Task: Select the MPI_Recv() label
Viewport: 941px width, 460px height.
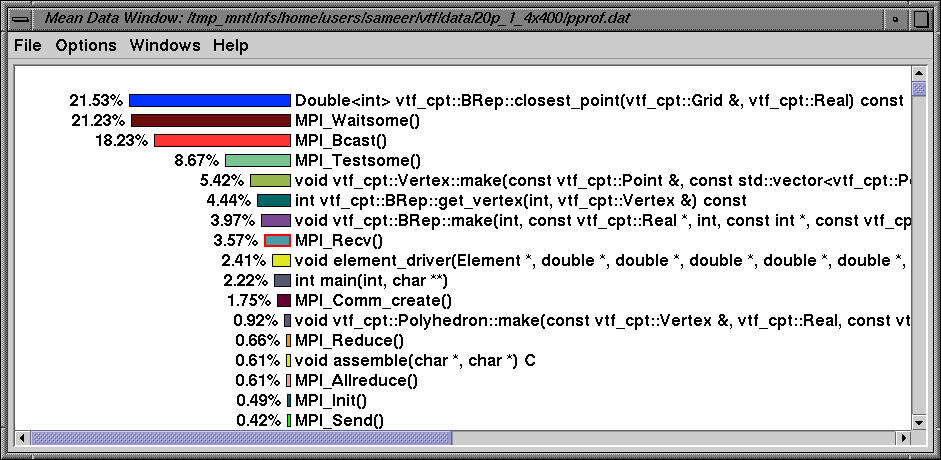Action: click(338, 241)
